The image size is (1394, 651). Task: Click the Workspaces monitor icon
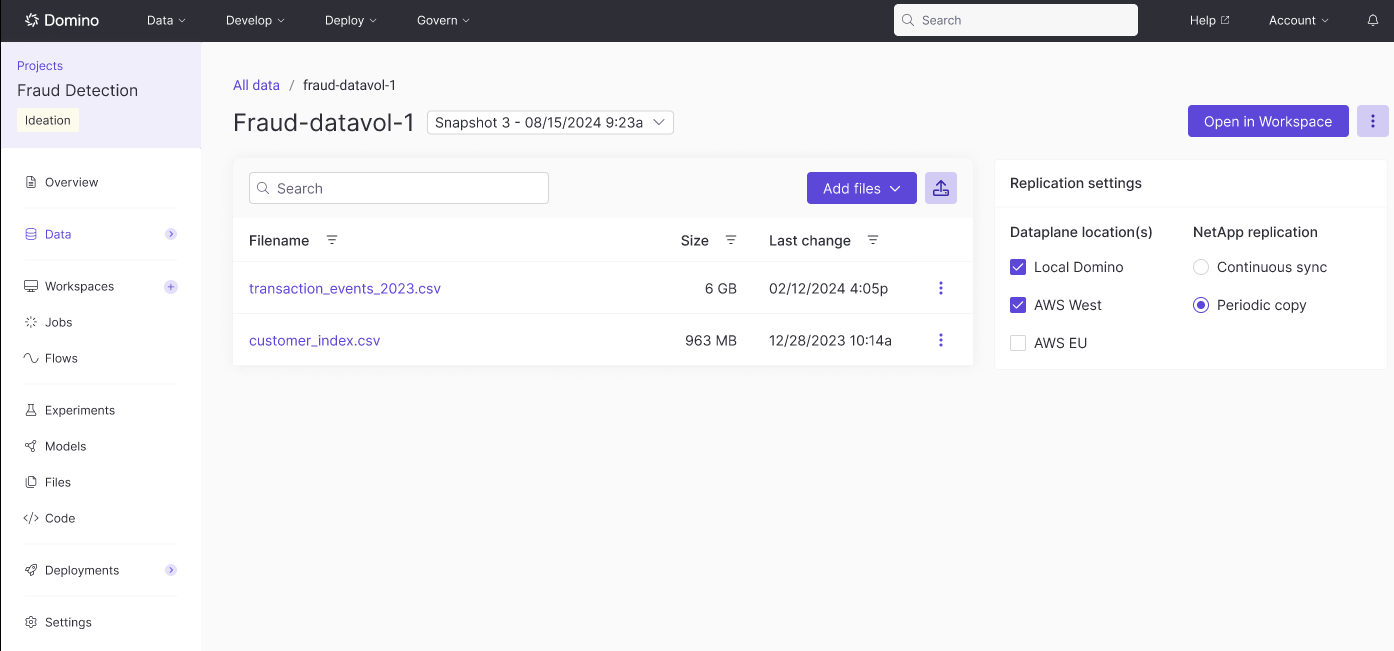point(31,286)
